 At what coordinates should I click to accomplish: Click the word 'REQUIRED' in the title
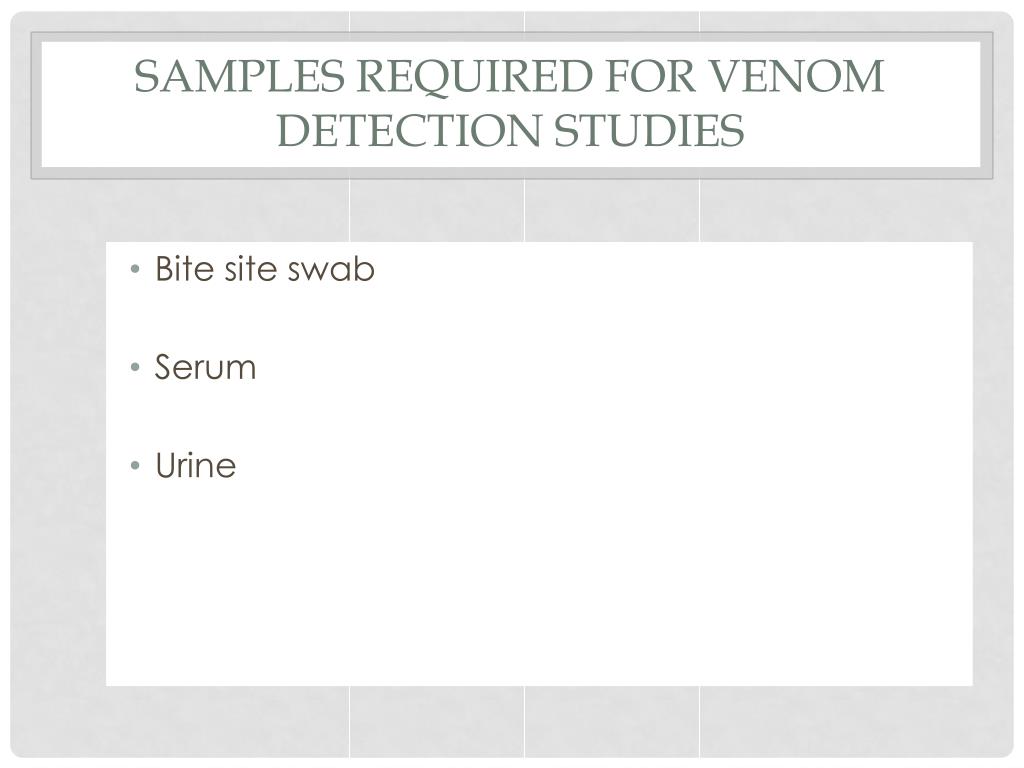coord(475,77)
